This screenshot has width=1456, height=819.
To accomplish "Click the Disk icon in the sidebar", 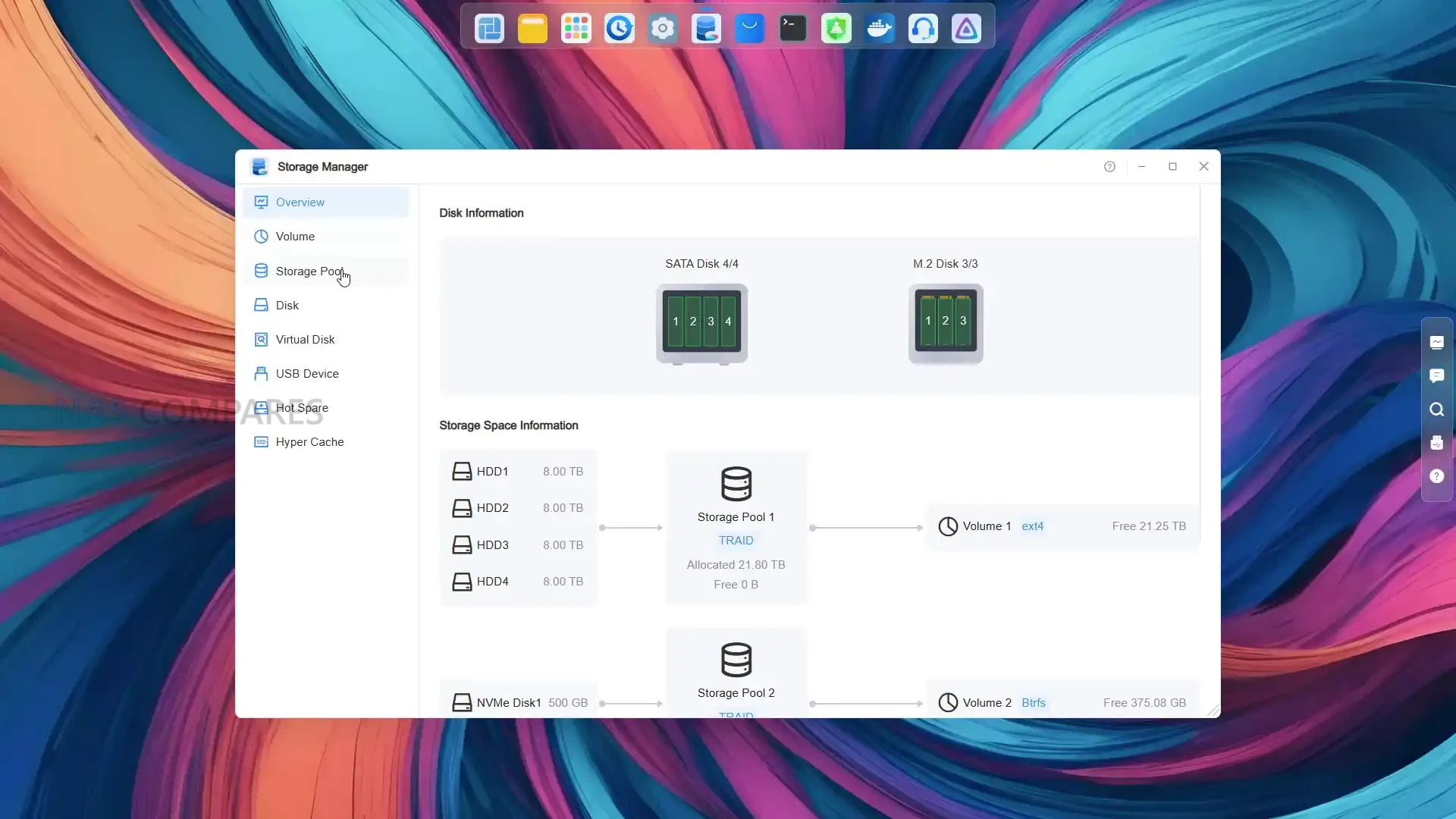I will [x=261, y=306].
